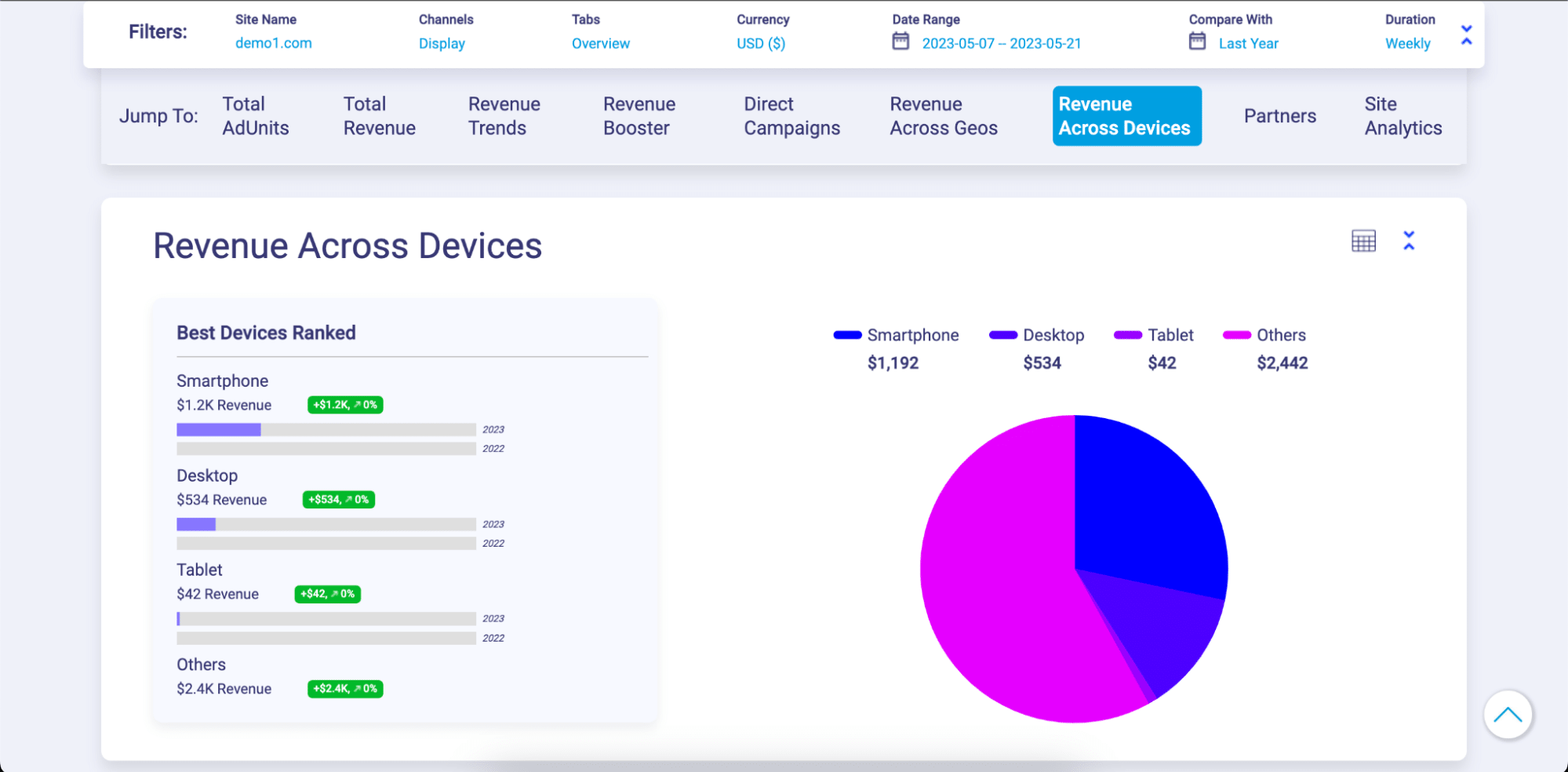Open the Date Range calendar icon
Screen dimensions: 1568x772
(x=900, y=42)
